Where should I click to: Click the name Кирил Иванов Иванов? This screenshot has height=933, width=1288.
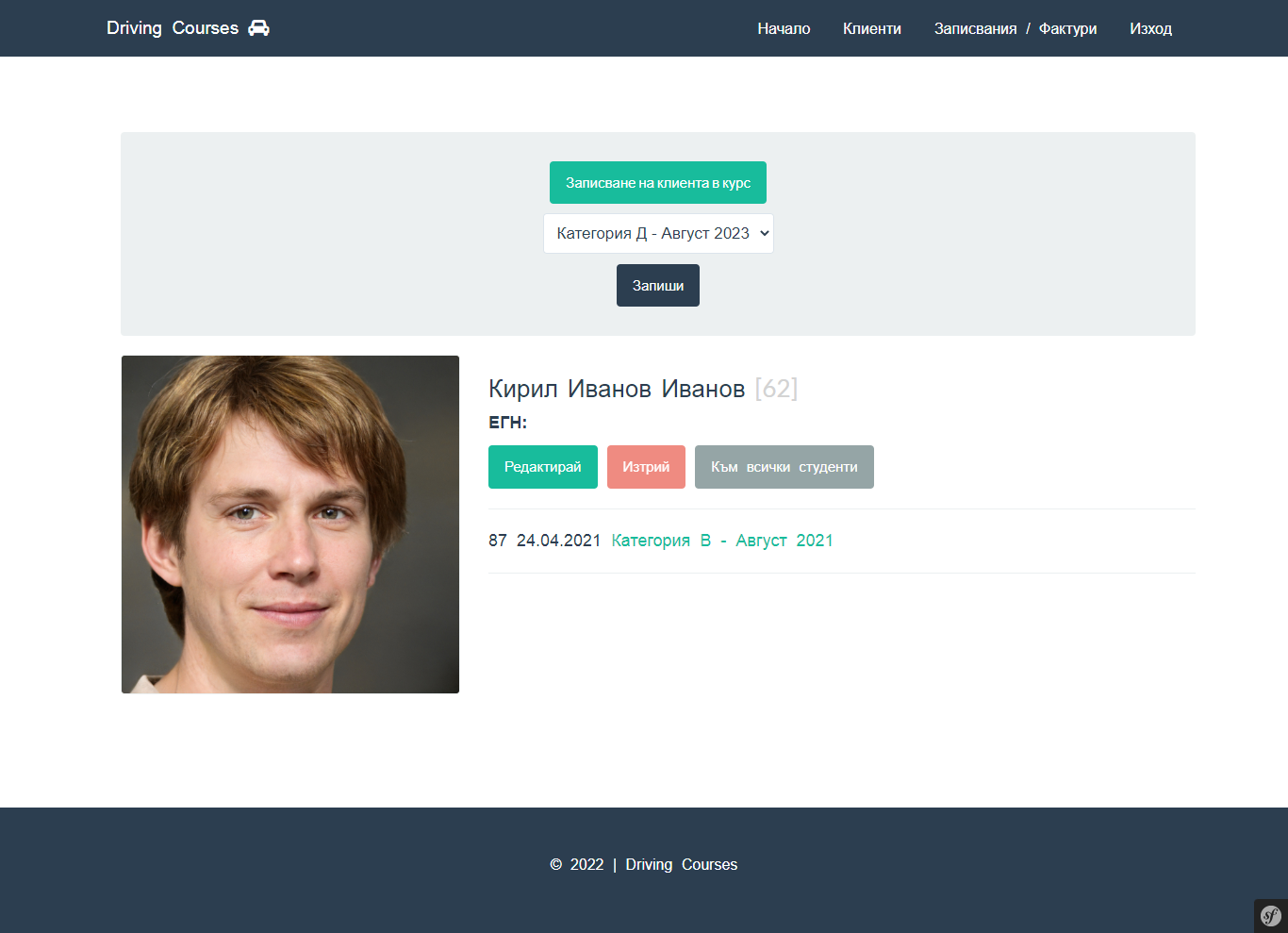616,388
